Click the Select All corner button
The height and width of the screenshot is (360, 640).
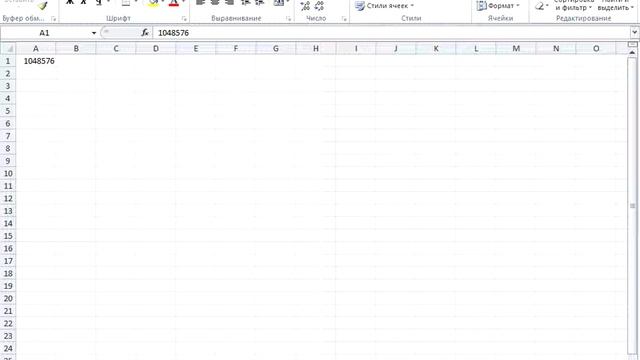(x=8, y=49)
